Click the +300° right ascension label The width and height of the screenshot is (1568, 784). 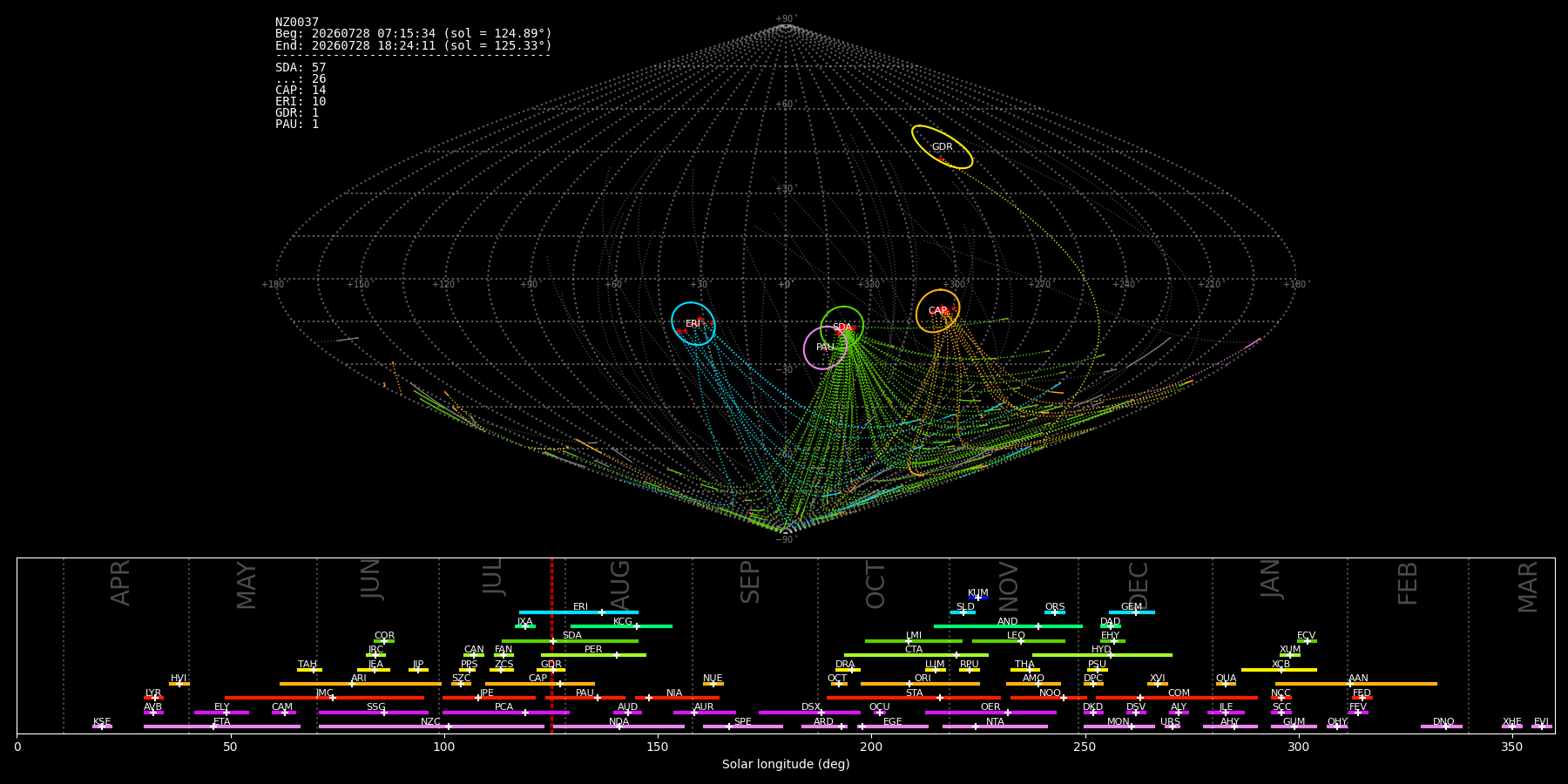coord(955,284)
